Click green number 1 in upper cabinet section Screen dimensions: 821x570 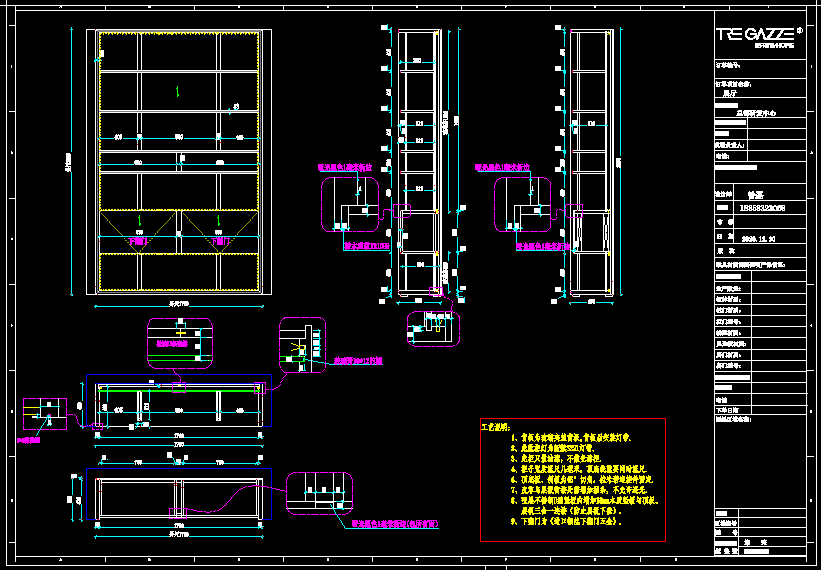coord(178,91)
